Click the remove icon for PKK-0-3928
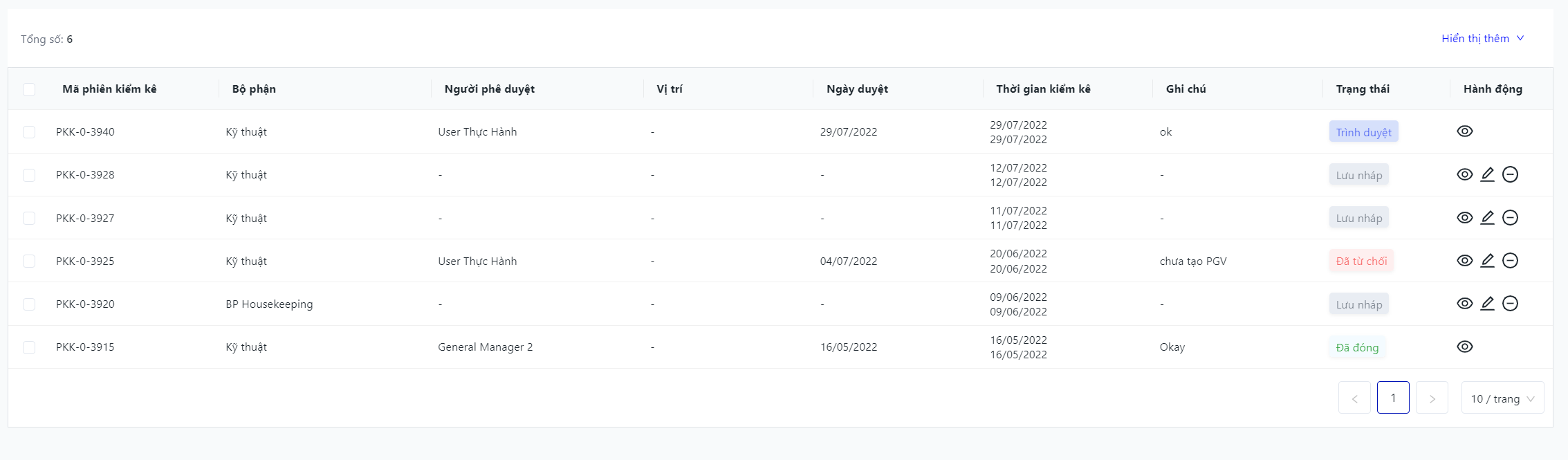 [1510, 174]
